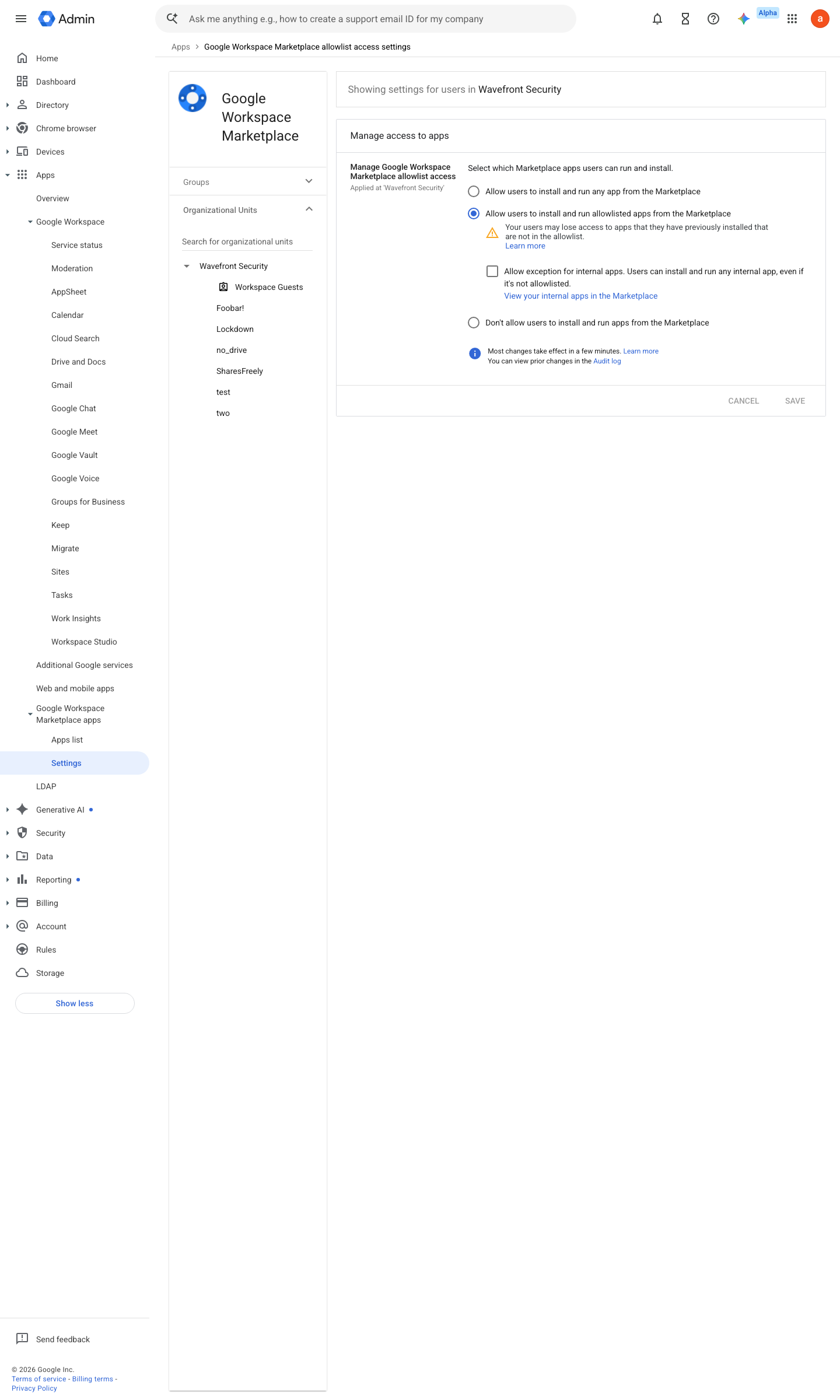Check allow exception for internal apps

tap(492, 271)
